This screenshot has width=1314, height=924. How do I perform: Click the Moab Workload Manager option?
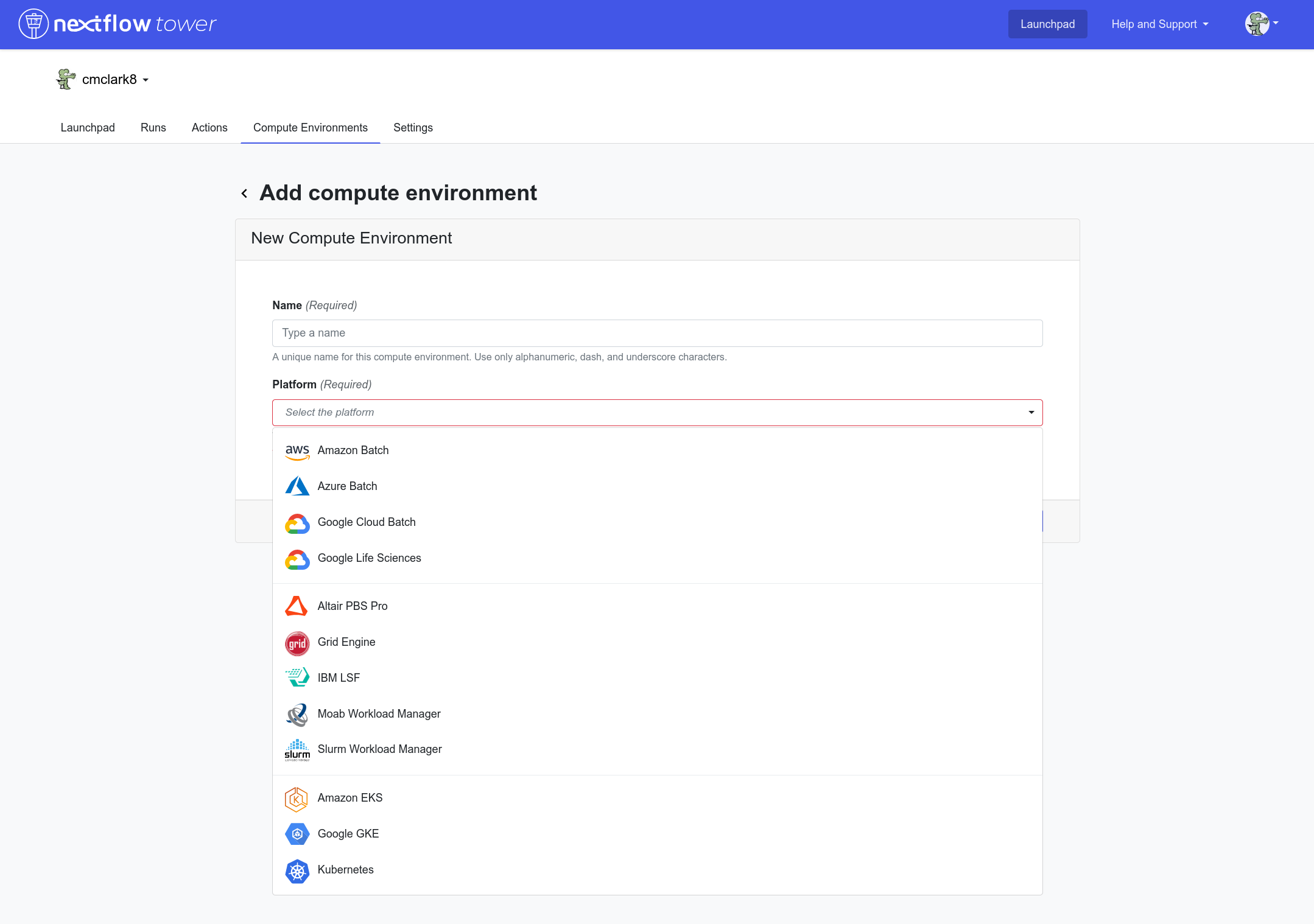click(x=378, y=714)
